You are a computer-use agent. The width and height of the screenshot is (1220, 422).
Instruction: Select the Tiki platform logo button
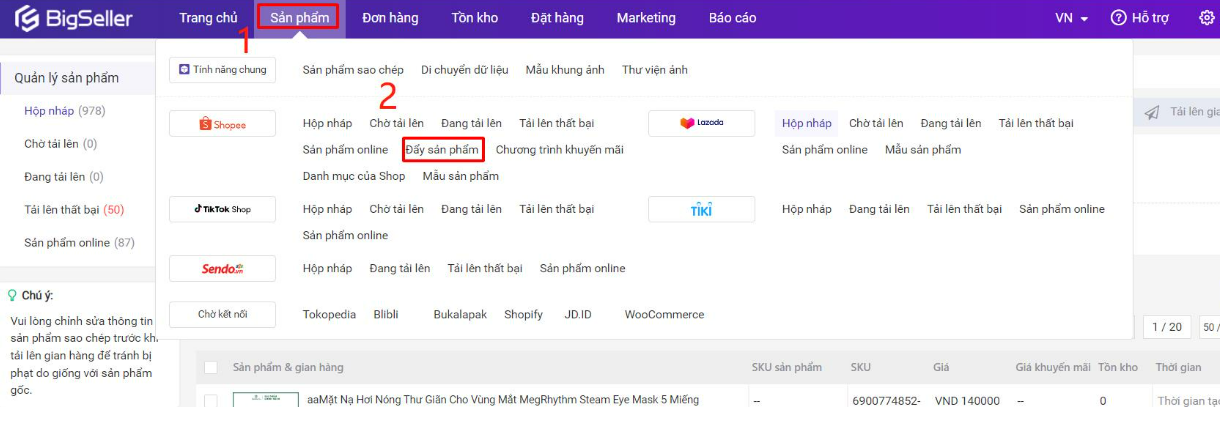[x=701, y=209]
